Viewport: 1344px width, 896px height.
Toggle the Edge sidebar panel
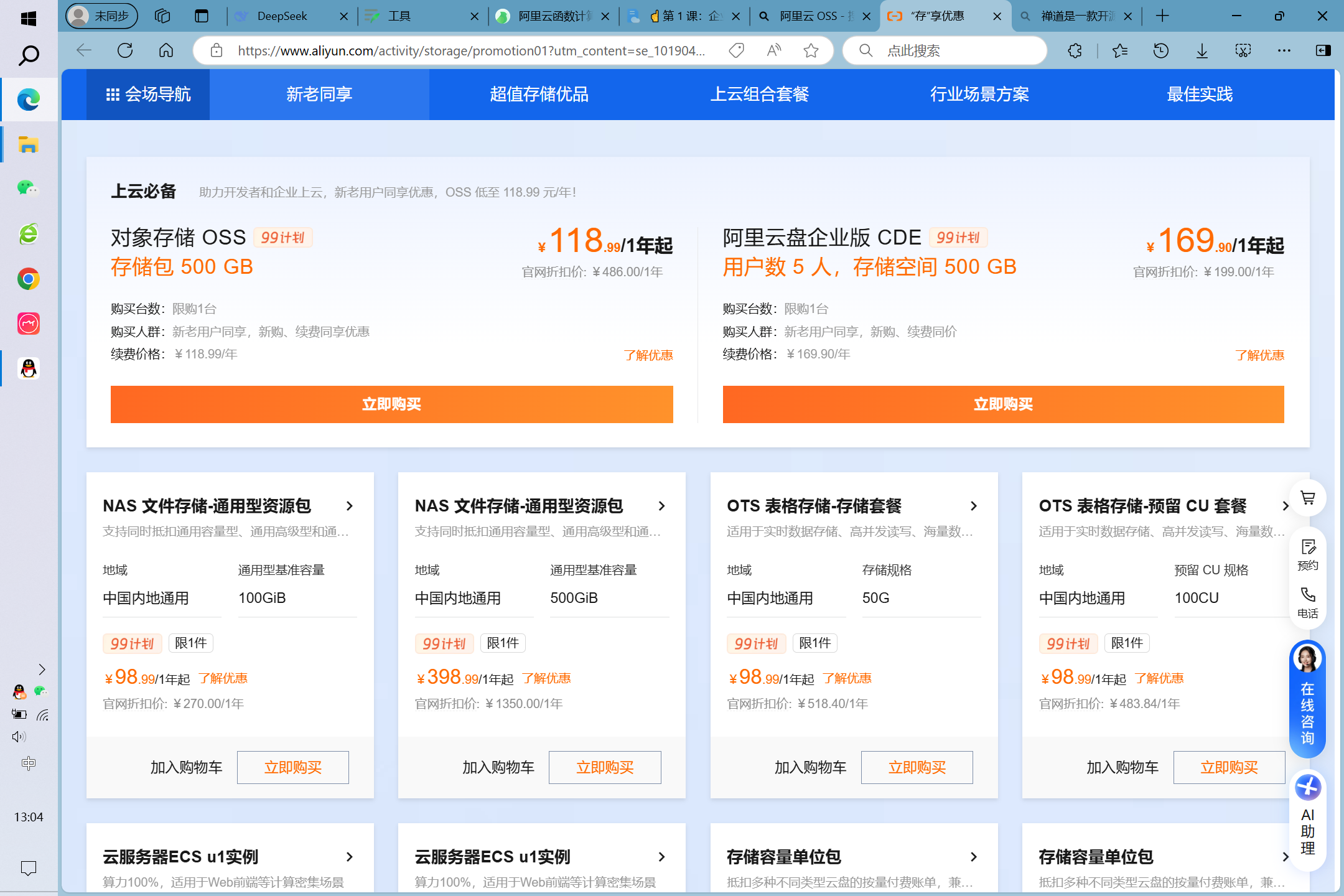pos(1323,50)
